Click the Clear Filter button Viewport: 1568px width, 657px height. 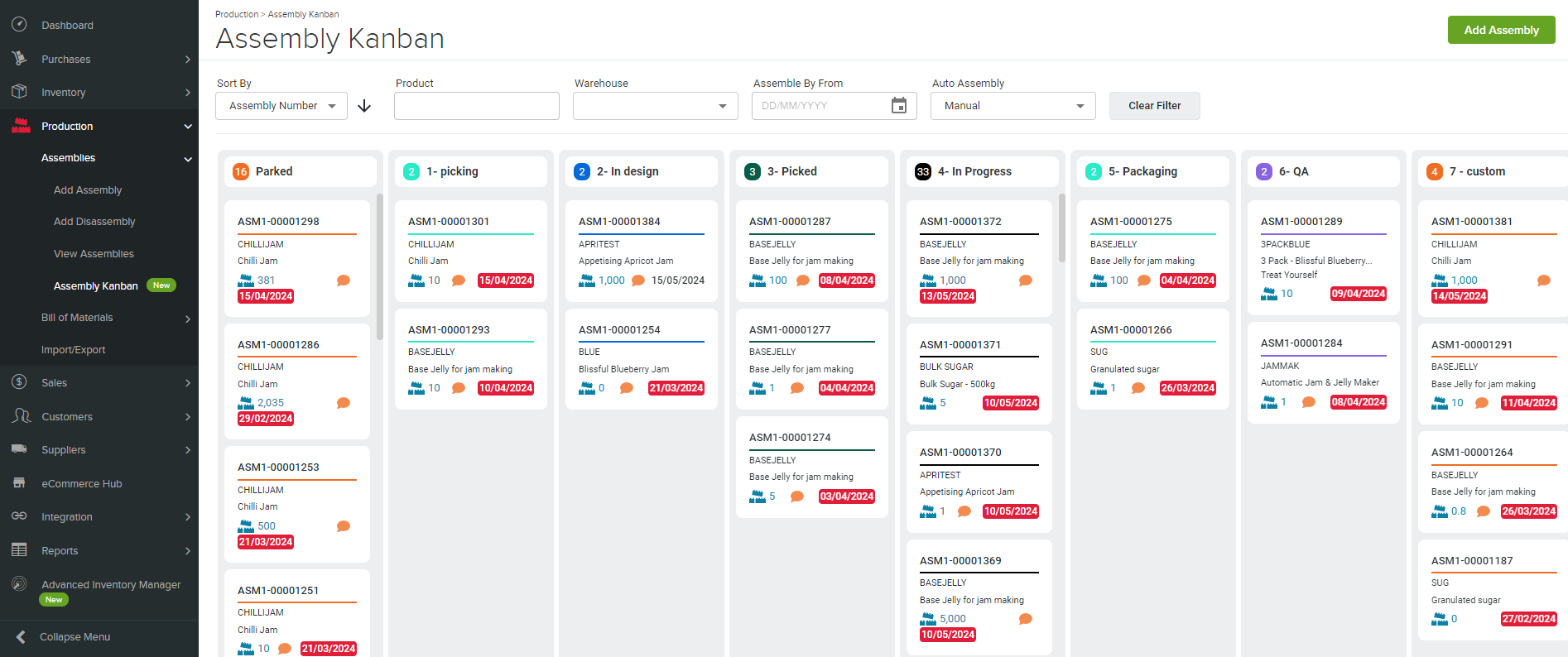1154,106
